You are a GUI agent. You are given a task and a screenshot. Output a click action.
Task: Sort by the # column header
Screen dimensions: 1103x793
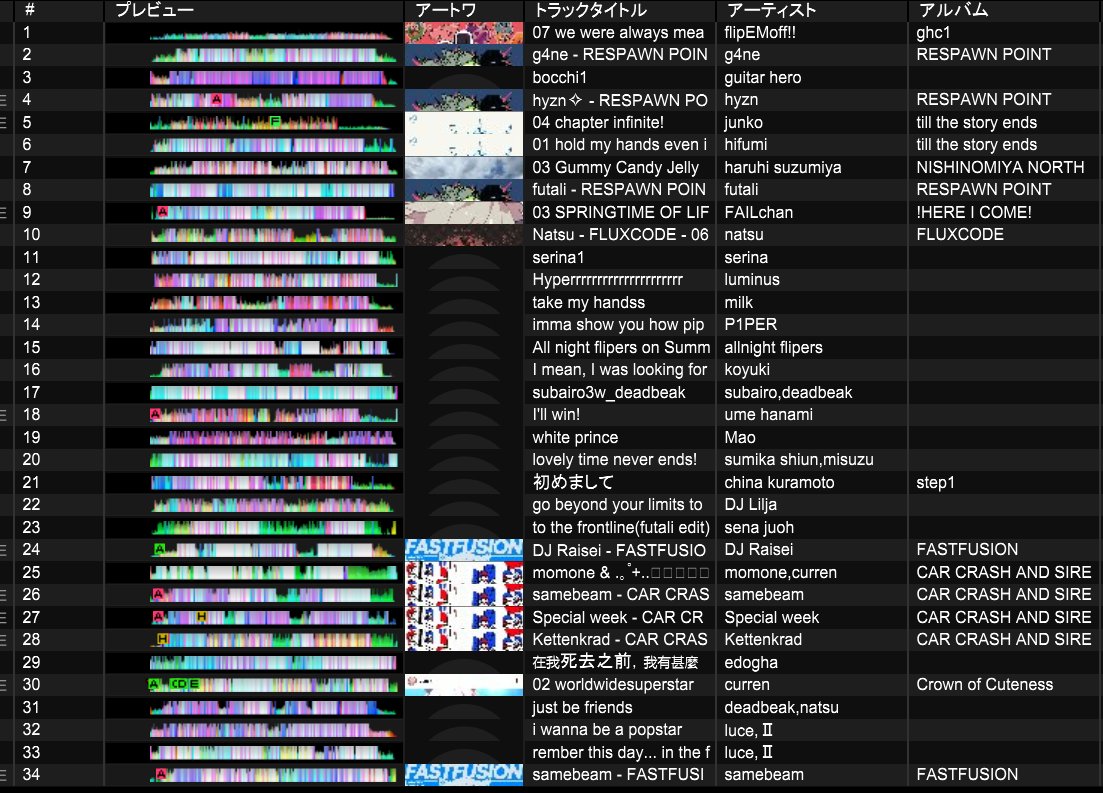[30, 10]
